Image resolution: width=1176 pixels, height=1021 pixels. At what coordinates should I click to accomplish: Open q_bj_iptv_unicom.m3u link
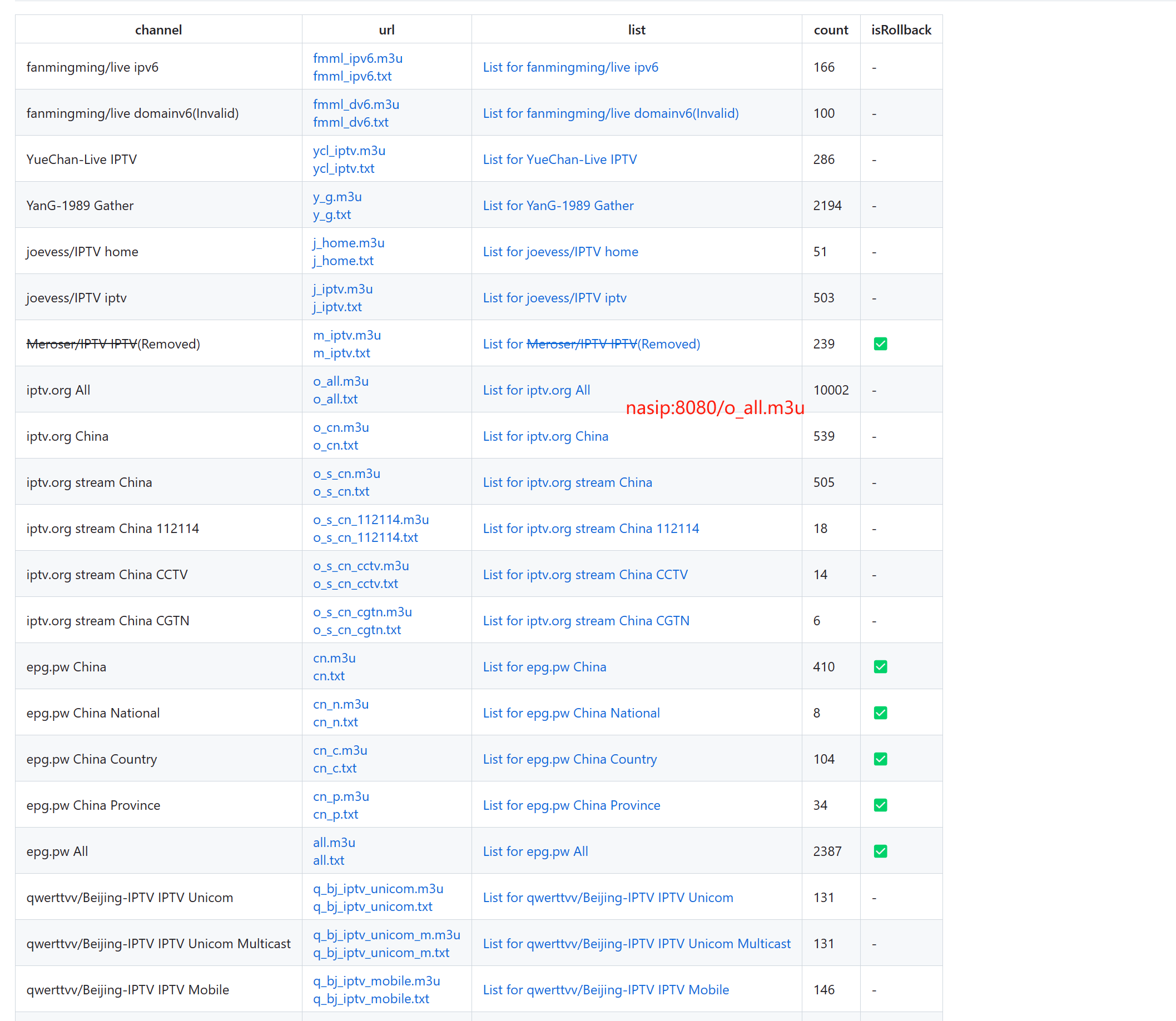click(x=378, y=889)
